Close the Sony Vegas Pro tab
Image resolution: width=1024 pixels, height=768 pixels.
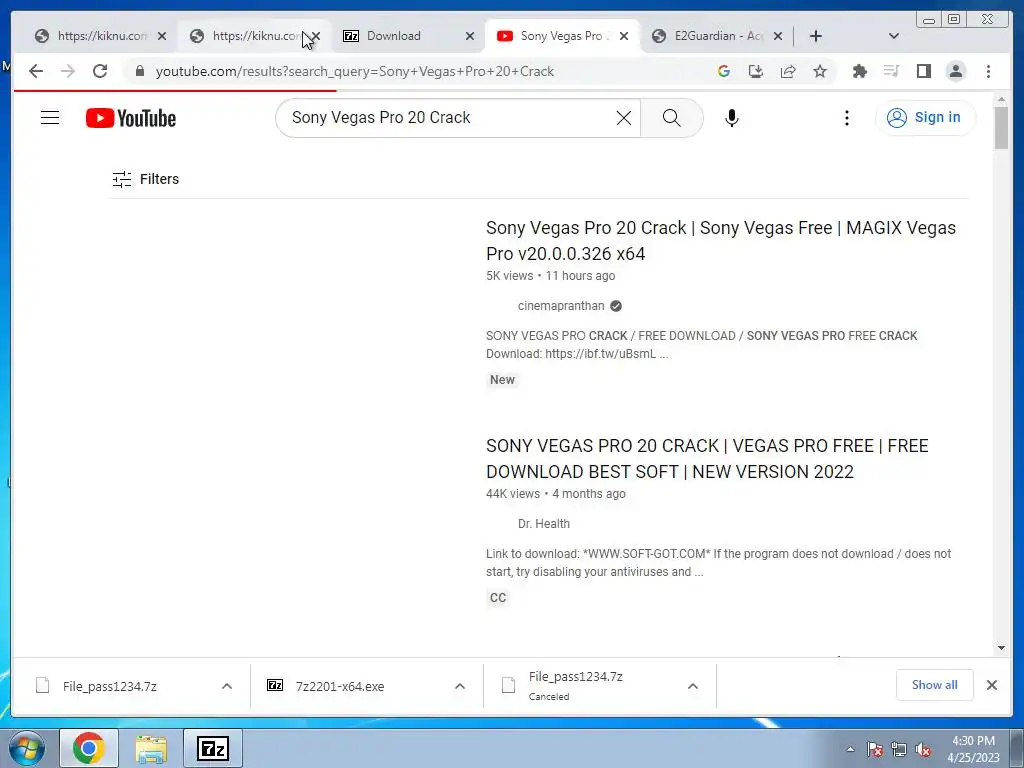tap(624, 36)
